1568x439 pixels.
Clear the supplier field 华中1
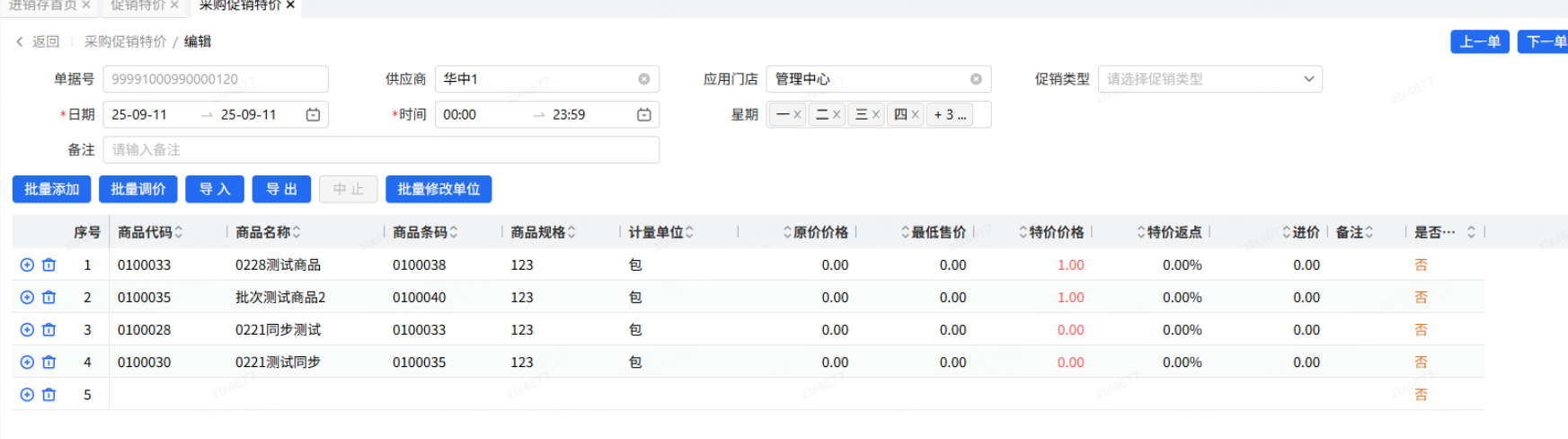(644, 79)
